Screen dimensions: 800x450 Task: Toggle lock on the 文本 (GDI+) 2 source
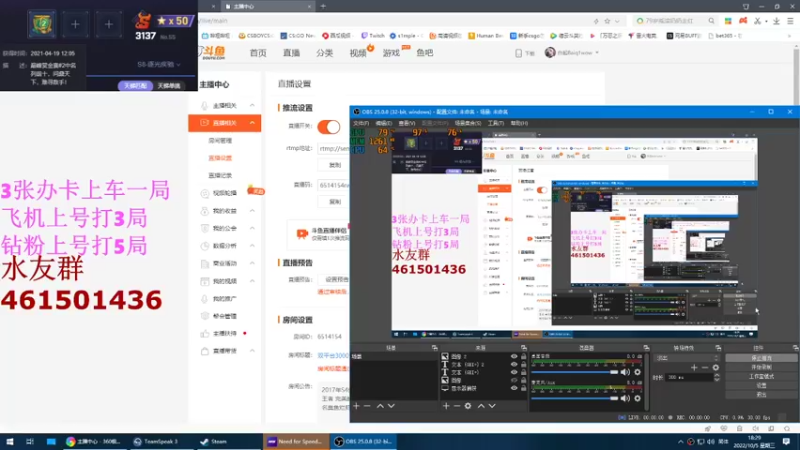pos(523,364)
